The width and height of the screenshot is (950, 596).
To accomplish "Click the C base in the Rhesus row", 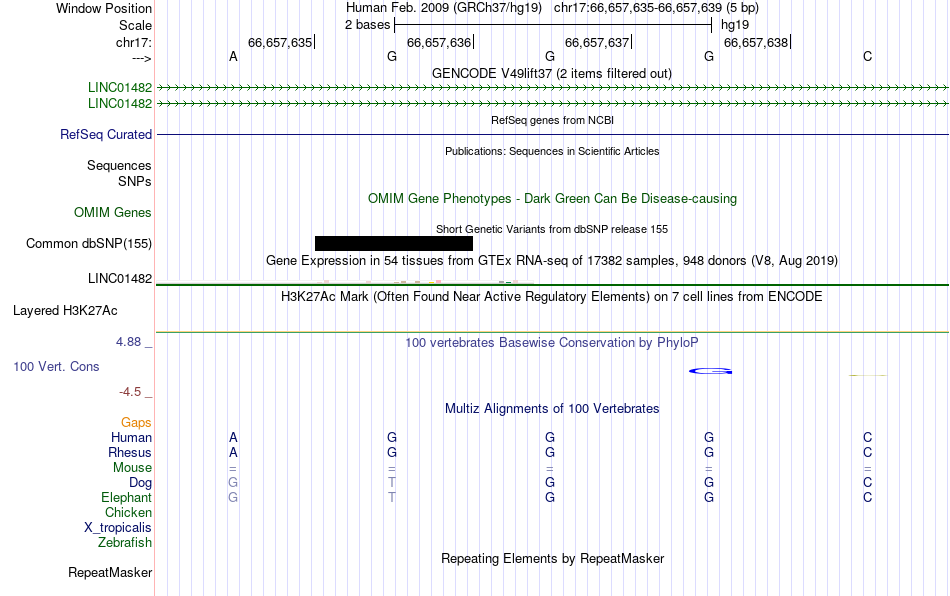I will (x=868, y=452).
